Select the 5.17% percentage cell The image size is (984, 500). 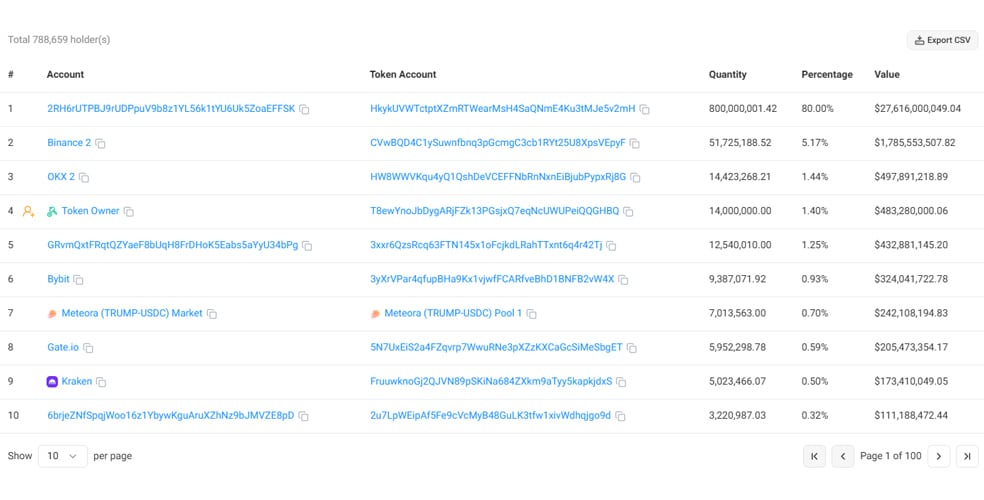tap(815, 142)
